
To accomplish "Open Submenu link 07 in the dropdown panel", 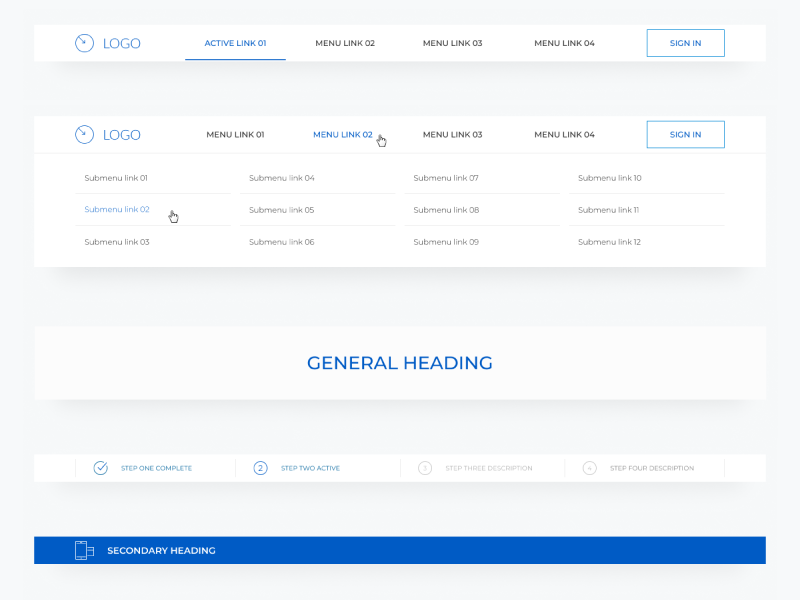I will pos(444,178).
